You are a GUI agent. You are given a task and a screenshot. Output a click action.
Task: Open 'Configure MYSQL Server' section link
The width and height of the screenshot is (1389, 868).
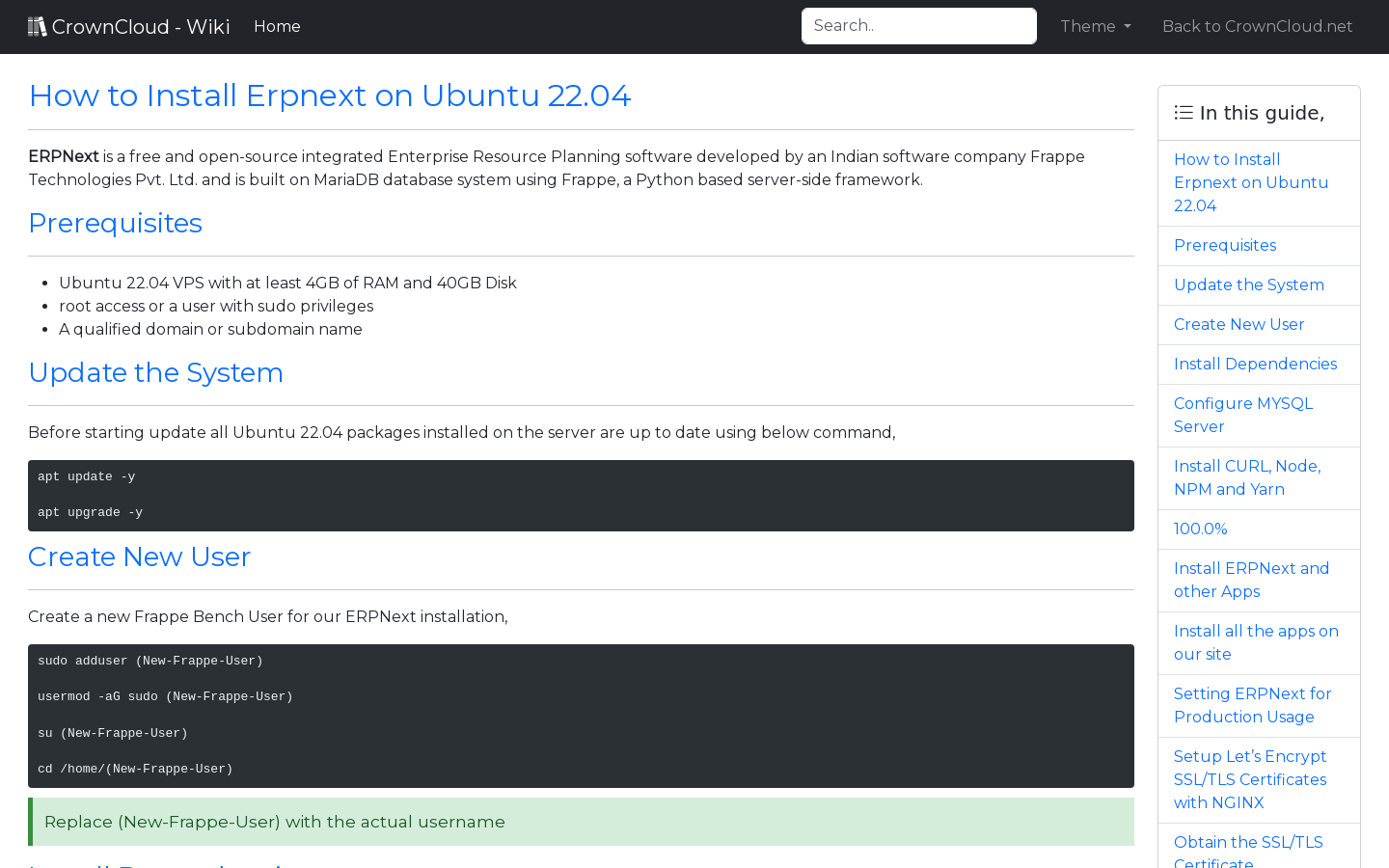click(1242, 415)
